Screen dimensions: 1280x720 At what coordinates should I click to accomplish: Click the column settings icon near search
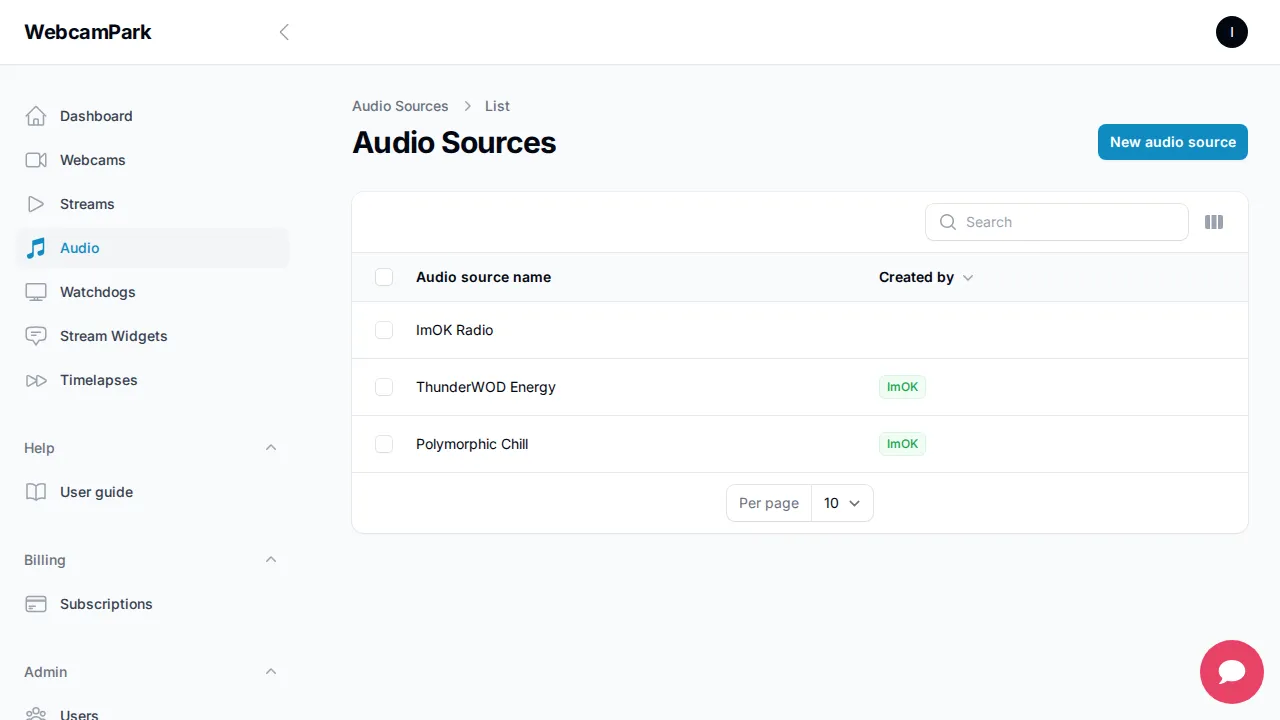click(1214, 222)
